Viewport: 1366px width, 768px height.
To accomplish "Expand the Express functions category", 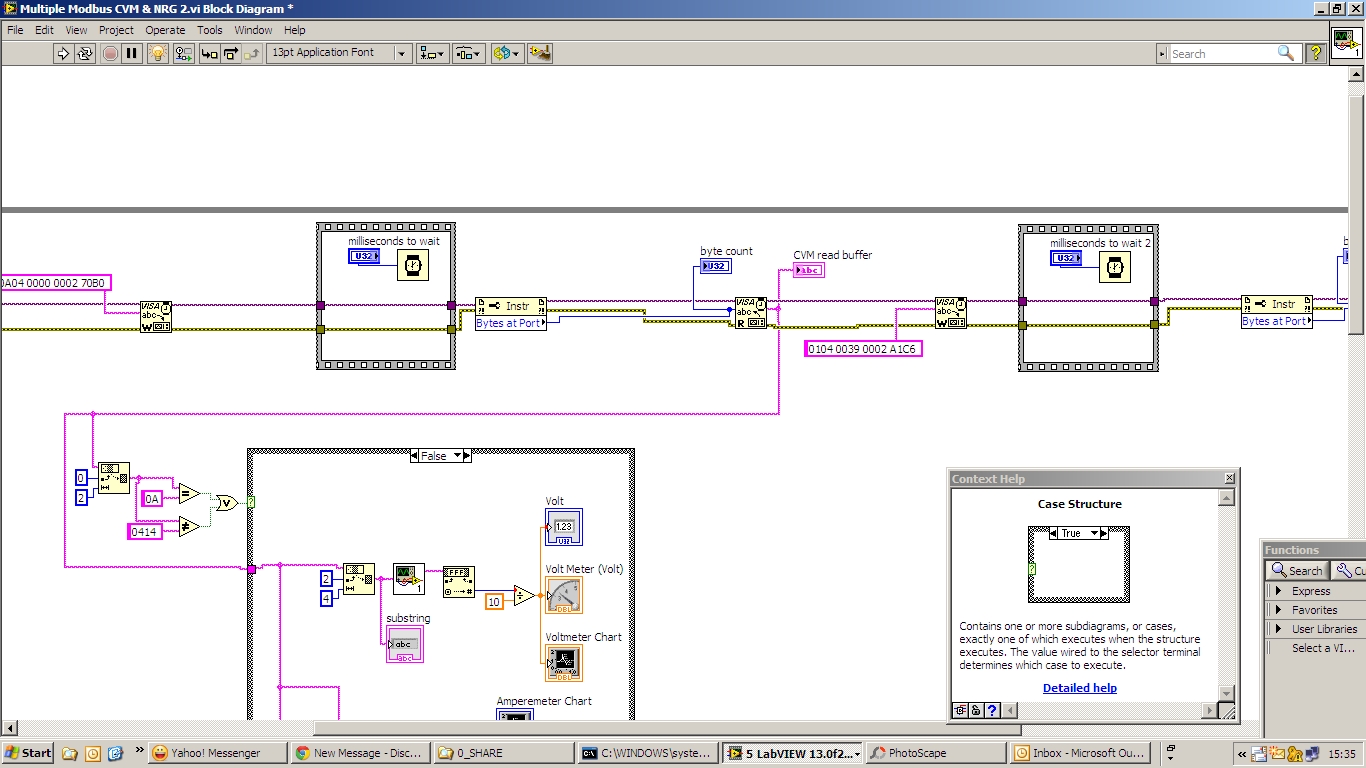I will coord(1278,591).
